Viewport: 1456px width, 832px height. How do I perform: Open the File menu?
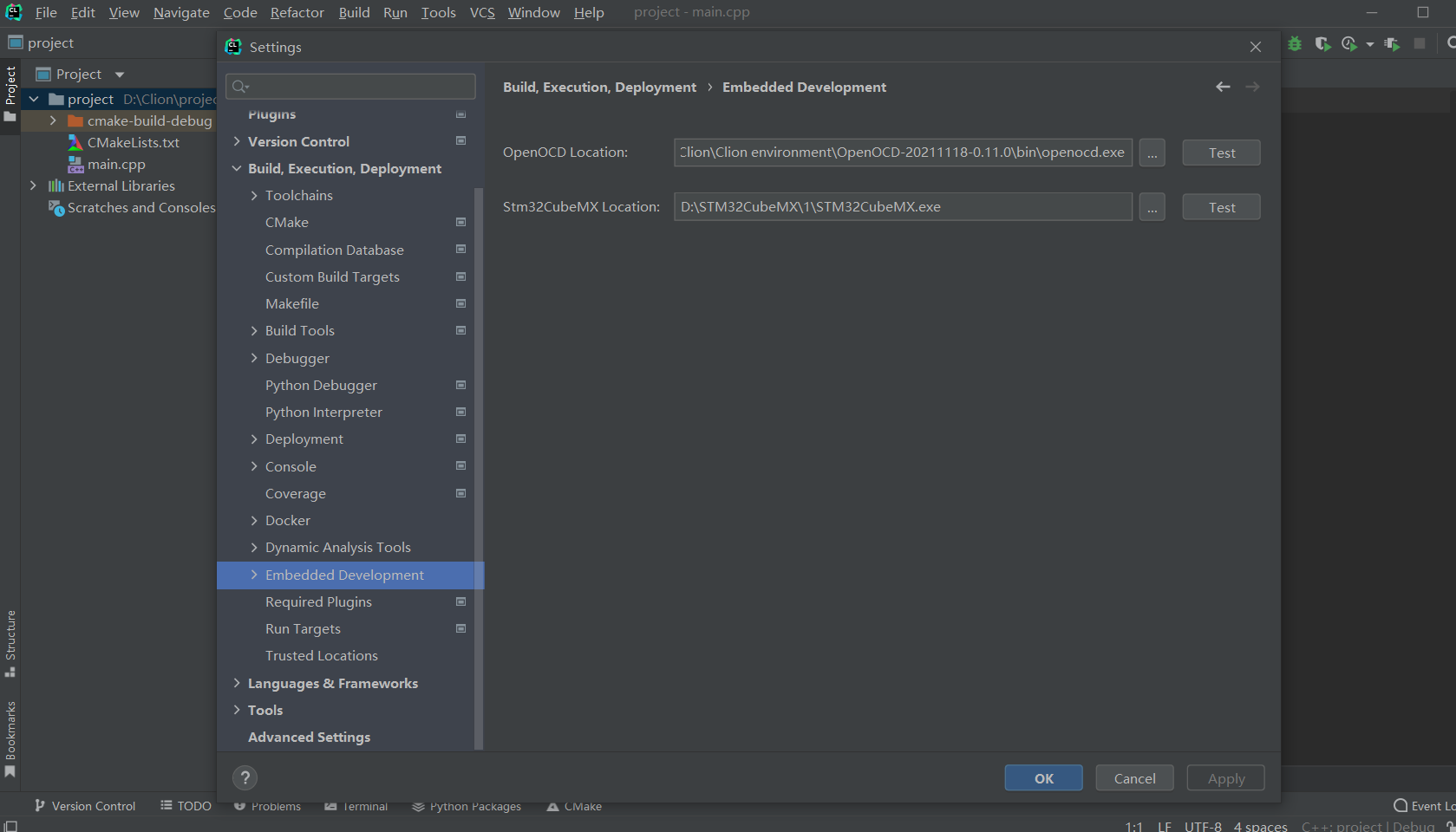click(46, 12)
